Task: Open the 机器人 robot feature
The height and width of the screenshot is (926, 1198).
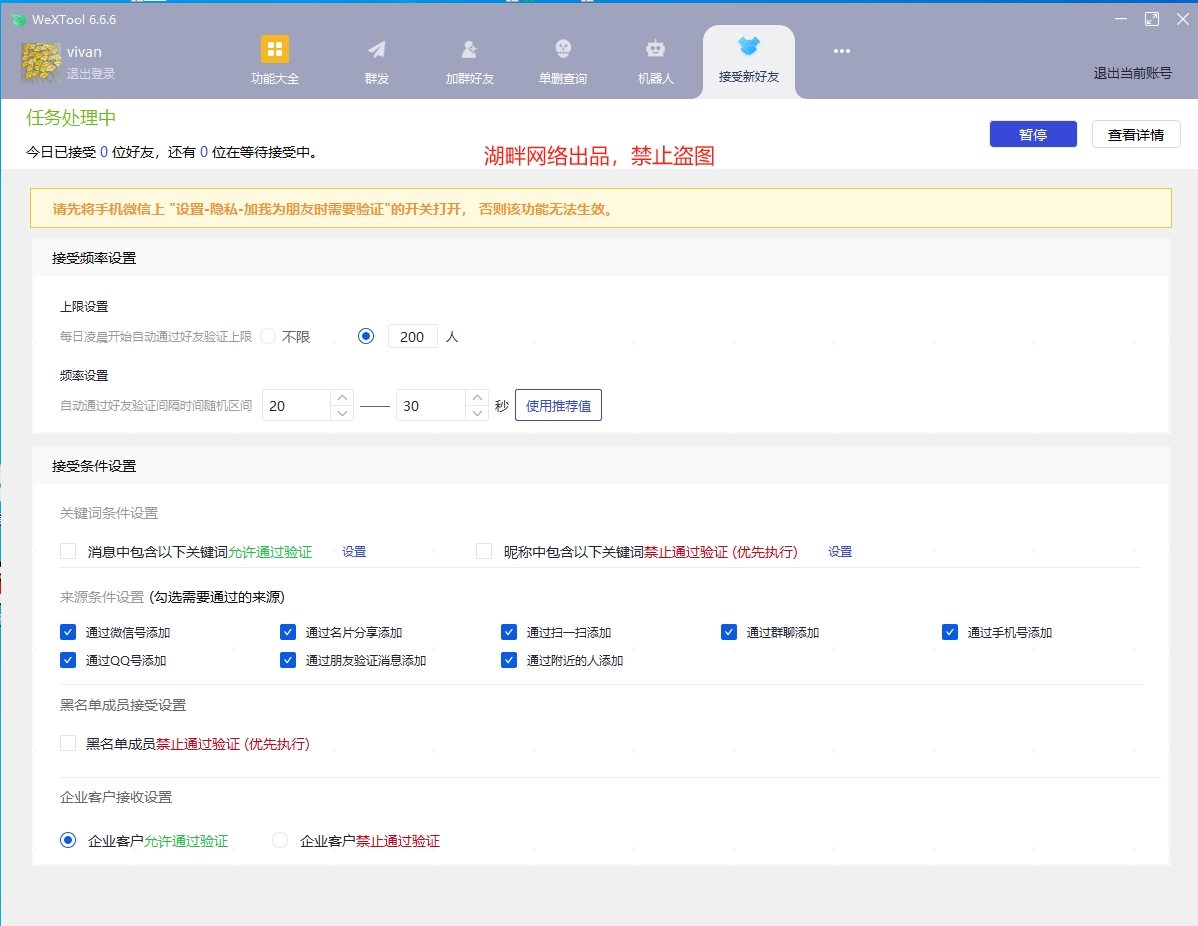Action: click(655, 60)
